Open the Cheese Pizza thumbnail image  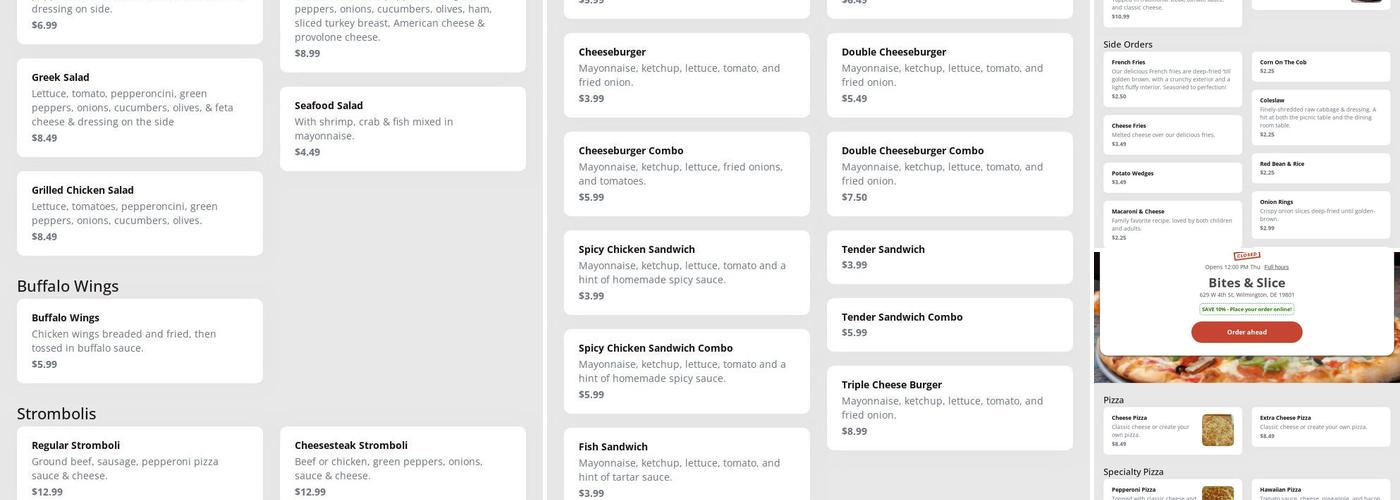coord(1217,430)
